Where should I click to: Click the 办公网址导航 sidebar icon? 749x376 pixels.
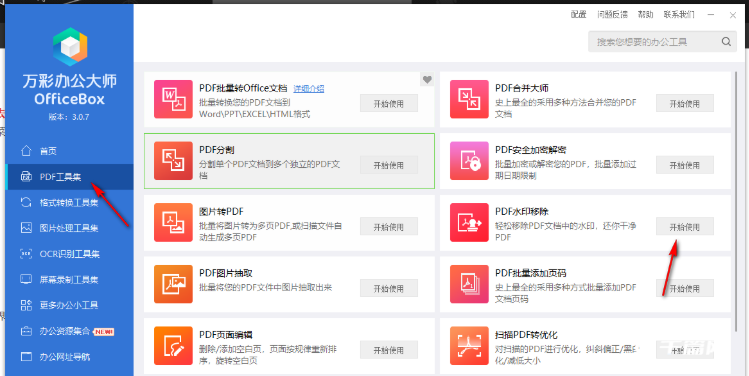coord(26,356)
